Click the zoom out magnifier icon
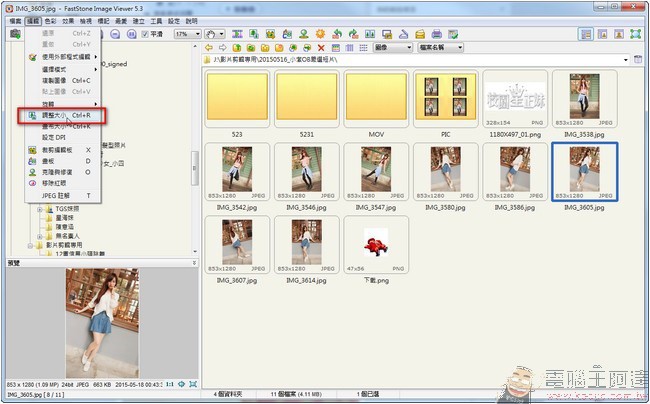This screenshot has height=404, width=650. click(115, 34)
